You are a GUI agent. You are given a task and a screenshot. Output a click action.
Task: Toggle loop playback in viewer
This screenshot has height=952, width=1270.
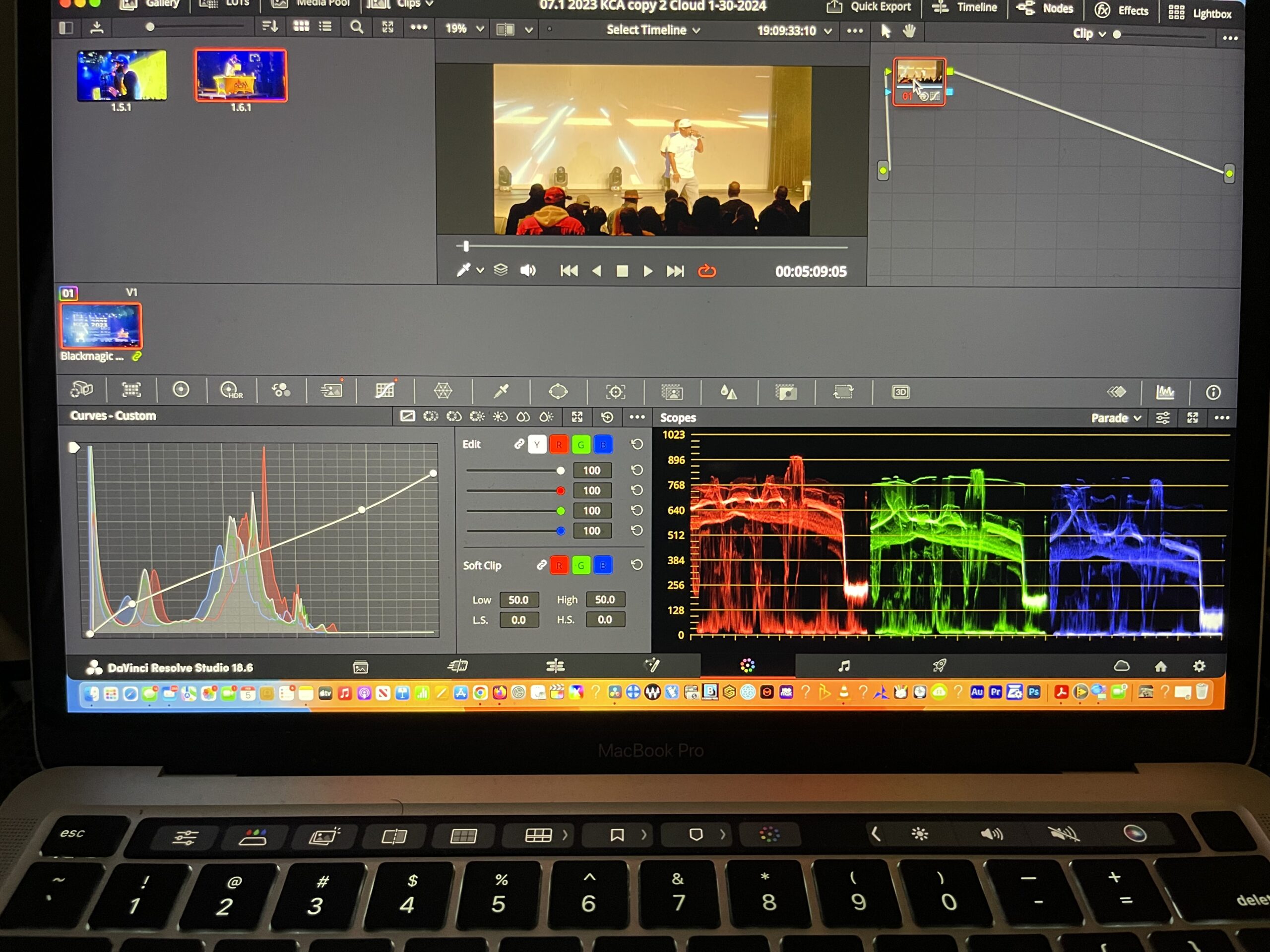point(706,271)
